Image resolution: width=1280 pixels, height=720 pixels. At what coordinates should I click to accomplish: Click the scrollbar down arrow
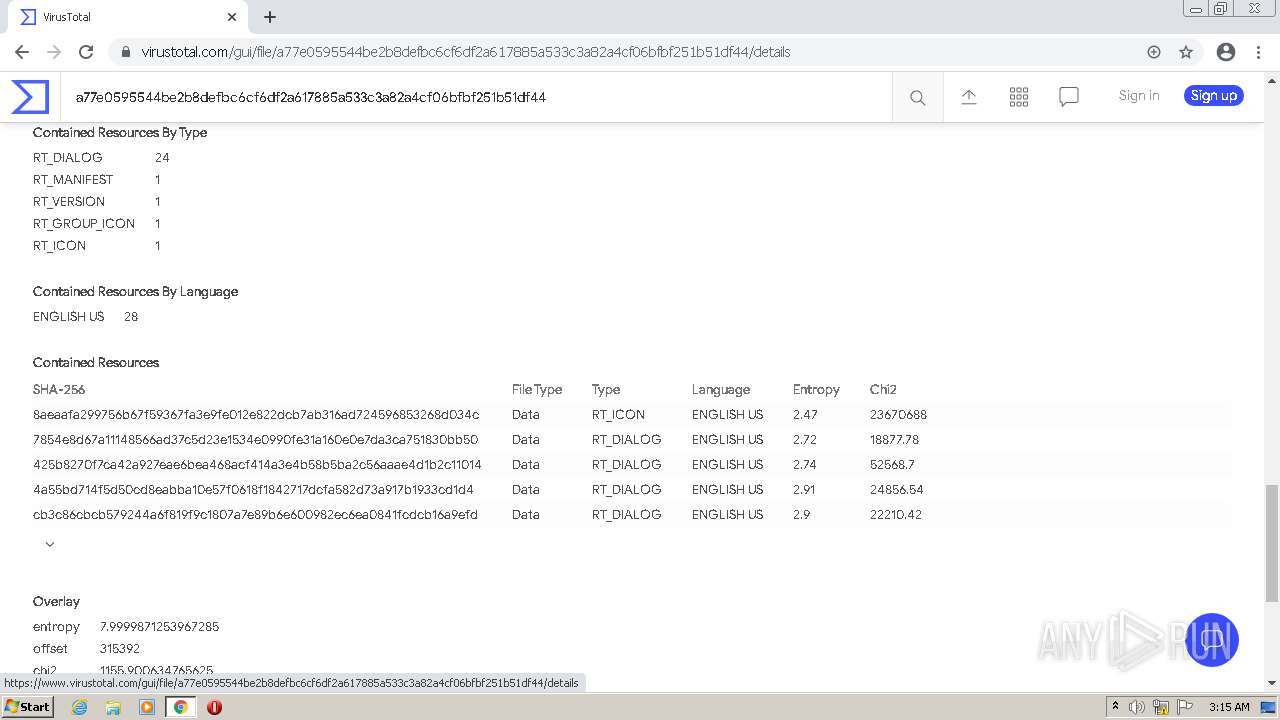1272,683
